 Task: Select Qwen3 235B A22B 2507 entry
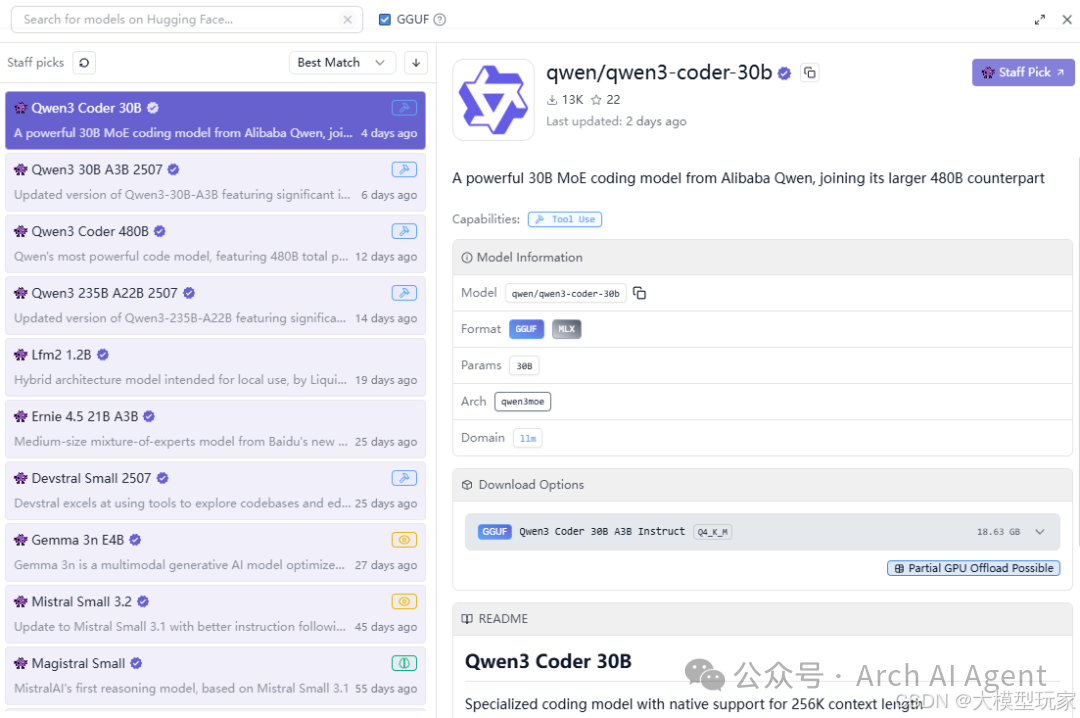point(215,305)
